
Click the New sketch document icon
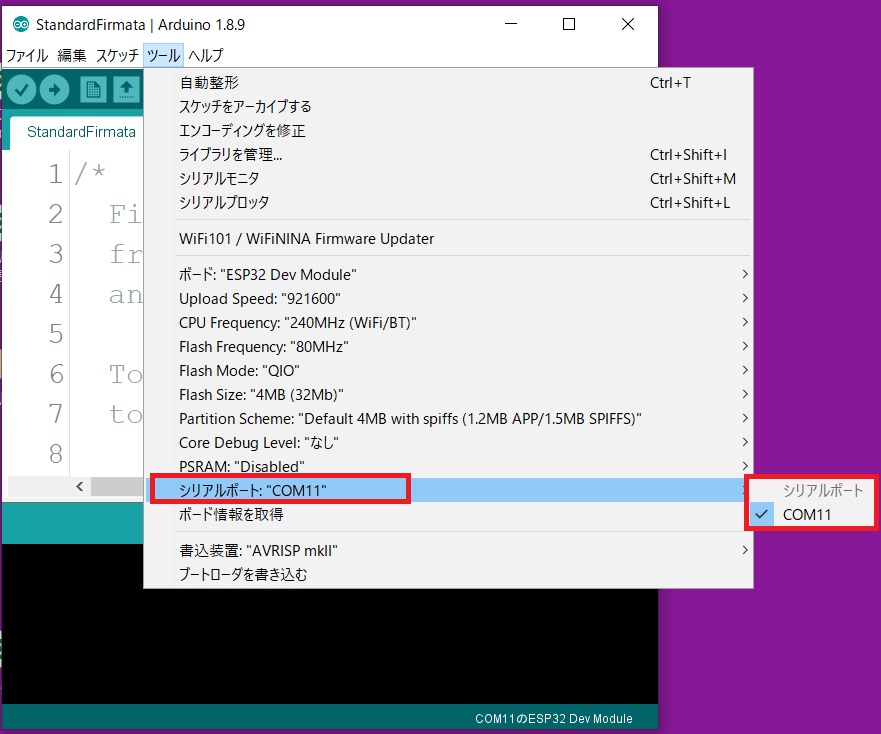(x=93, y=90)
